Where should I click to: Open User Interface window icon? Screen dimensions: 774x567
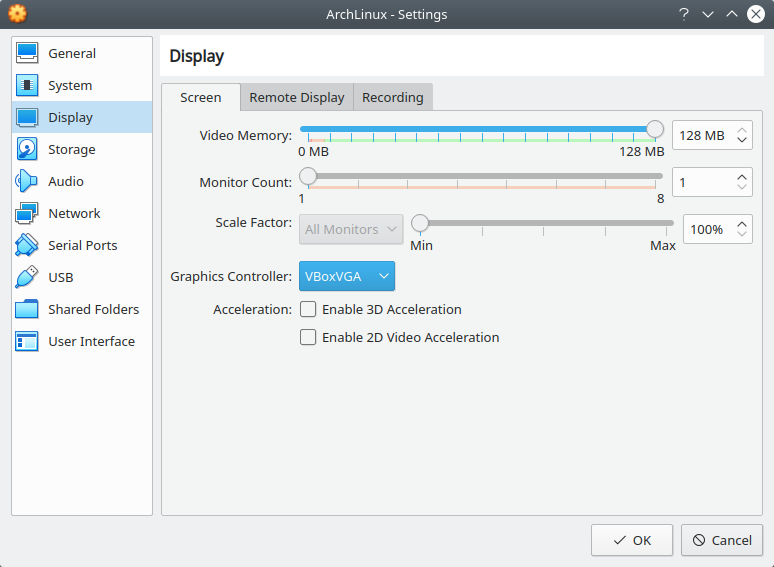(x=27, y=341)
